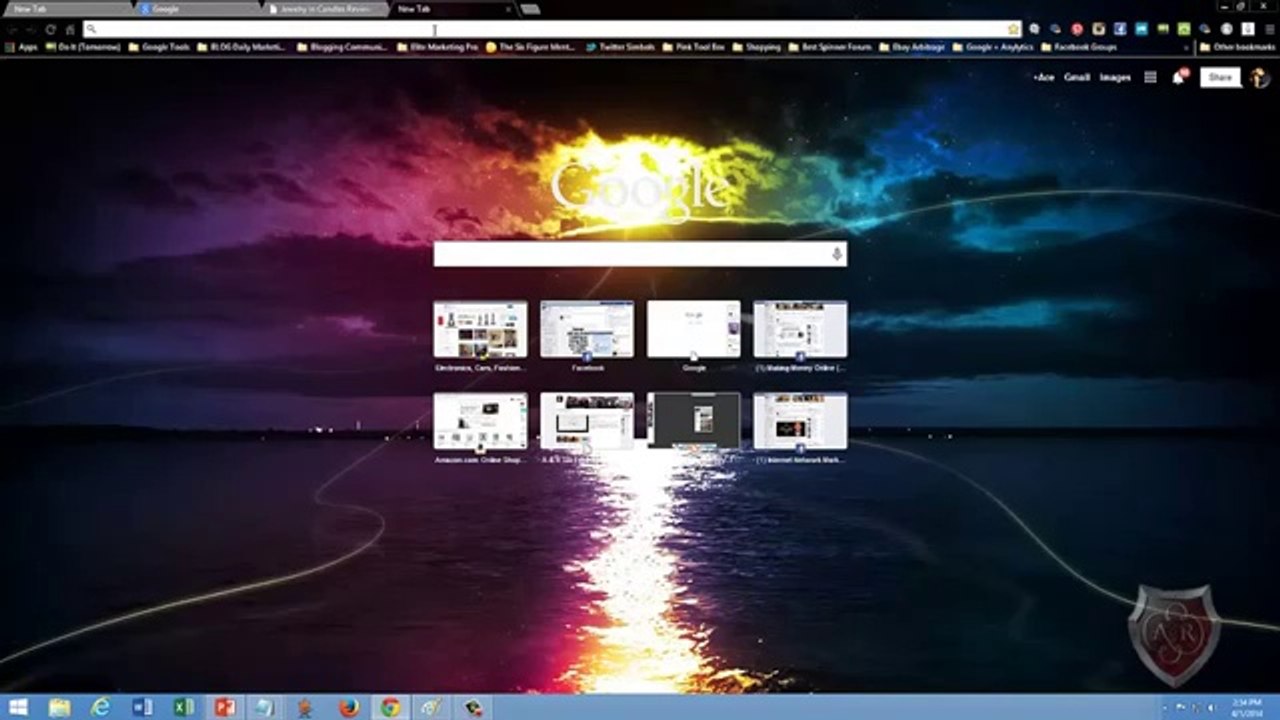This screenshot has height=720, width=1280.
Task: Open the Google Tools bookmark folder
Action: tap(159, 47)
